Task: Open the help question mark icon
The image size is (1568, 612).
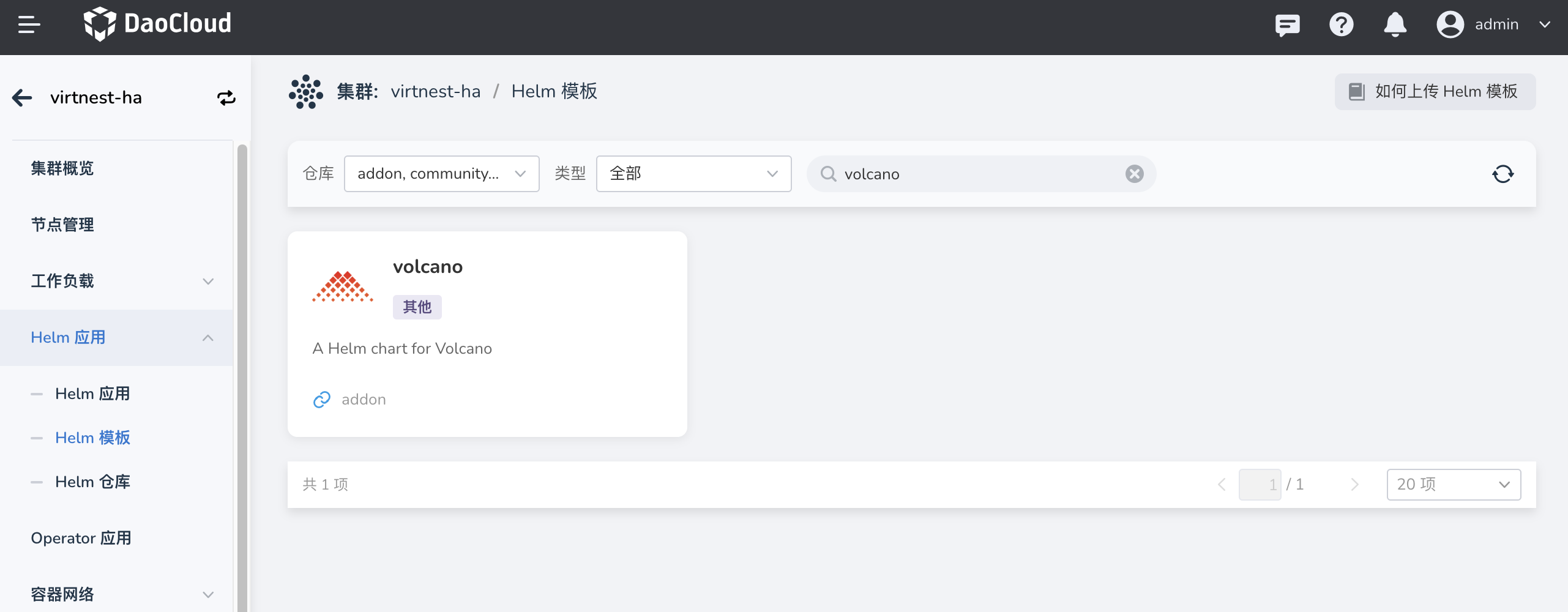Action: point(1341,25)
